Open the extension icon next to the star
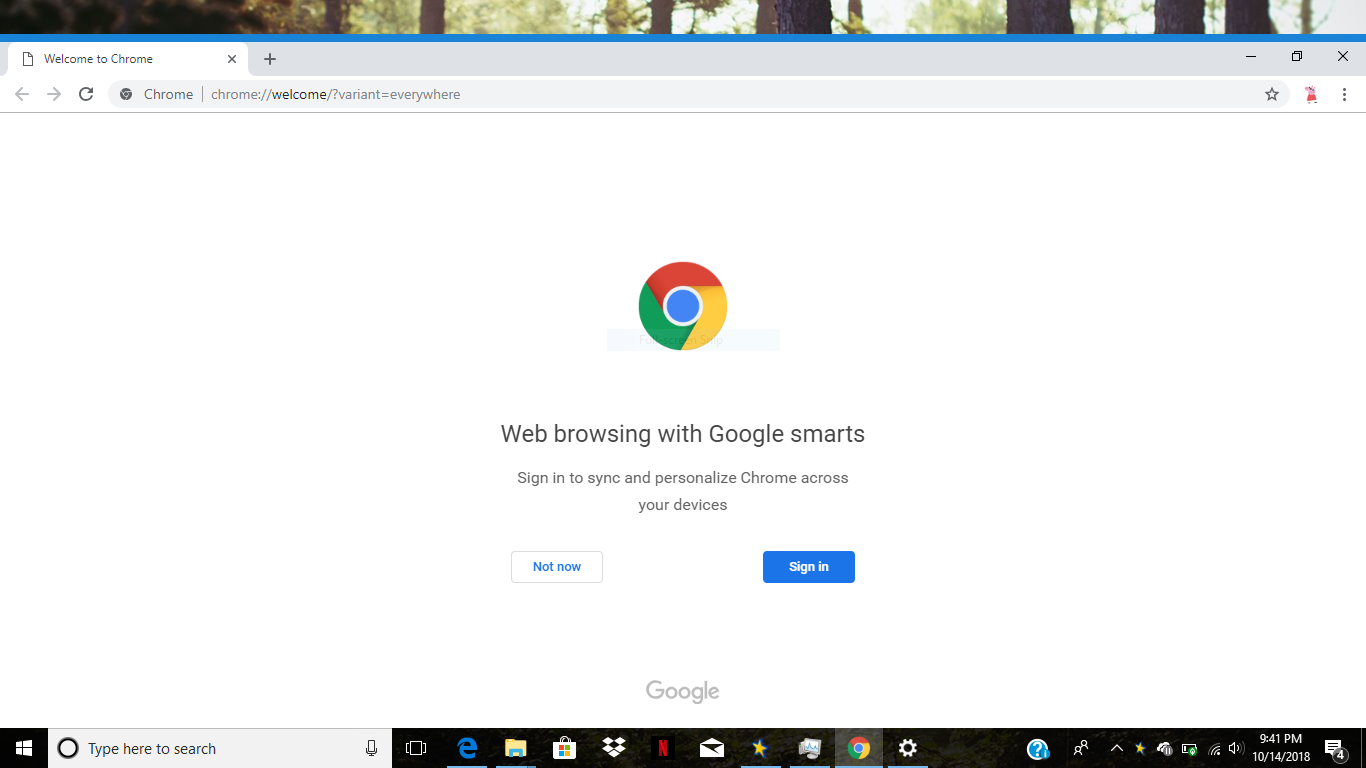The width and height of the screenshot is (1366, 768). [x=1311, y=95]
